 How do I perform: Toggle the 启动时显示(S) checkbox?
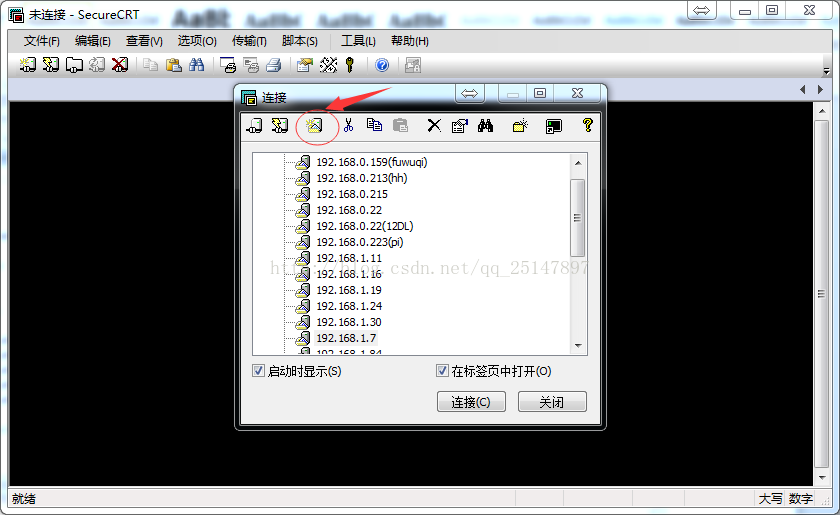click(x=258, y=370)
